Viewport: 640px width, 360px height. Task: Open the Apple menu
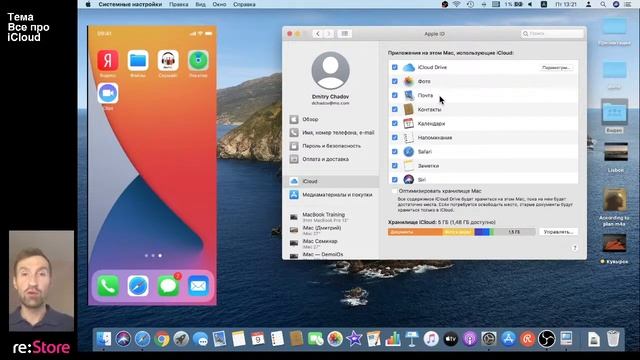coord(88,4)
